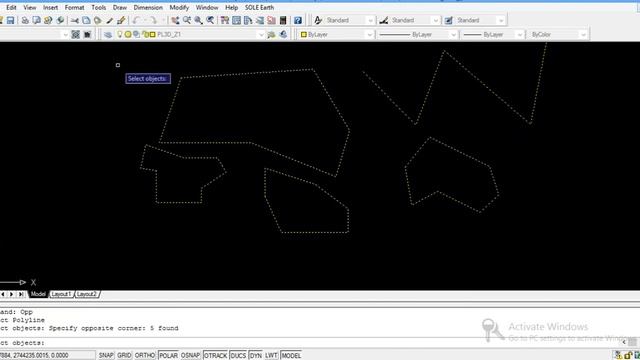The height and width of the screenshot is (360, 640).
Task: Cut selection with scissors icon
Action: click(x=74, y=20)
